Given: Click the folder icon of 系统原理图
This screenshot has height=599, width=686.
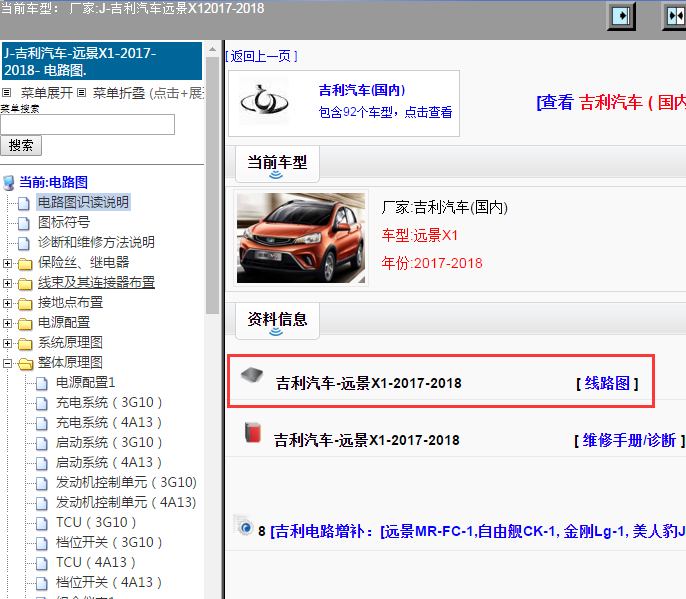Looking at the screenshot, I should pos(25,343).
